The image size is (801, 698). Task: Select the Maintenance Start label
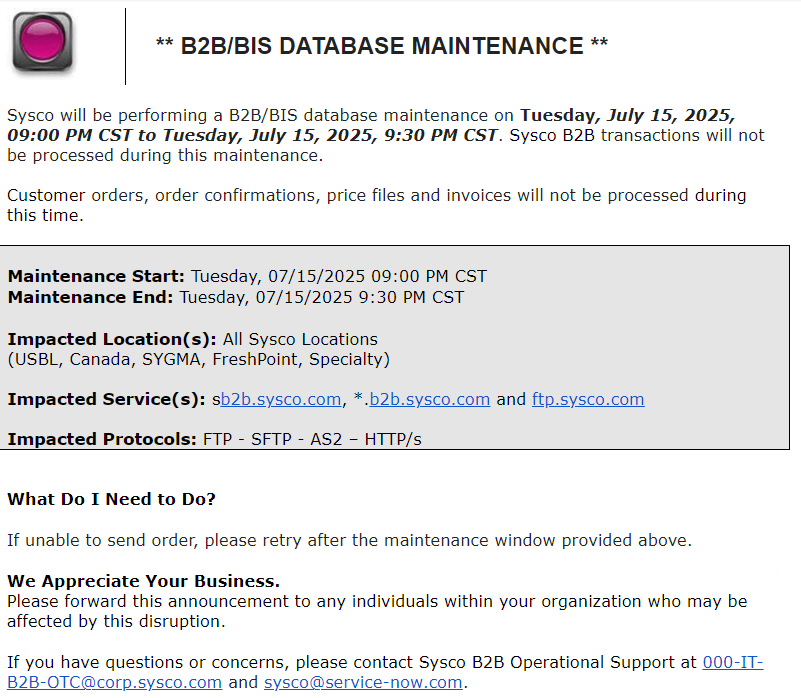click(96, 276)
